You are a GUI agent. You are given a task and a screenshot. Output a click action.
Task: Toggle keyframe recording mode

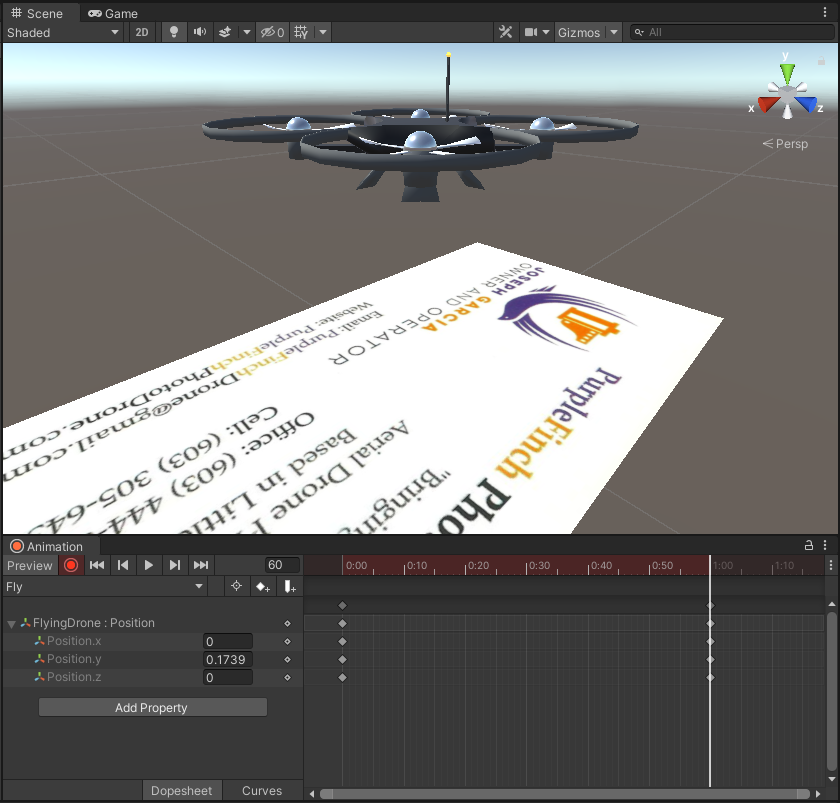pyautogui.click(x=71, y=566)
